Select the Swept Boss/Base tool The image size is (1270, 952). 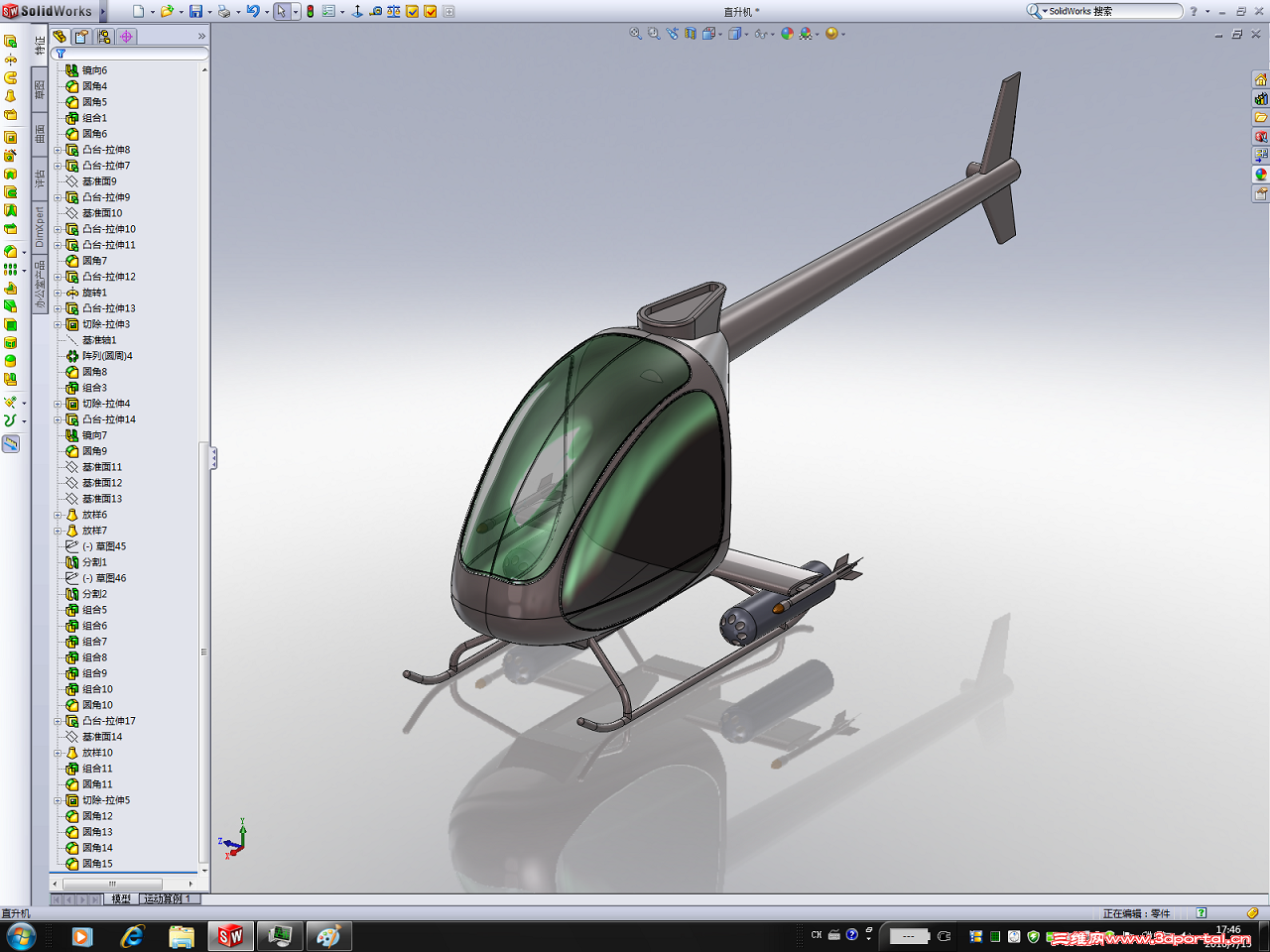[x=10, y=77]
